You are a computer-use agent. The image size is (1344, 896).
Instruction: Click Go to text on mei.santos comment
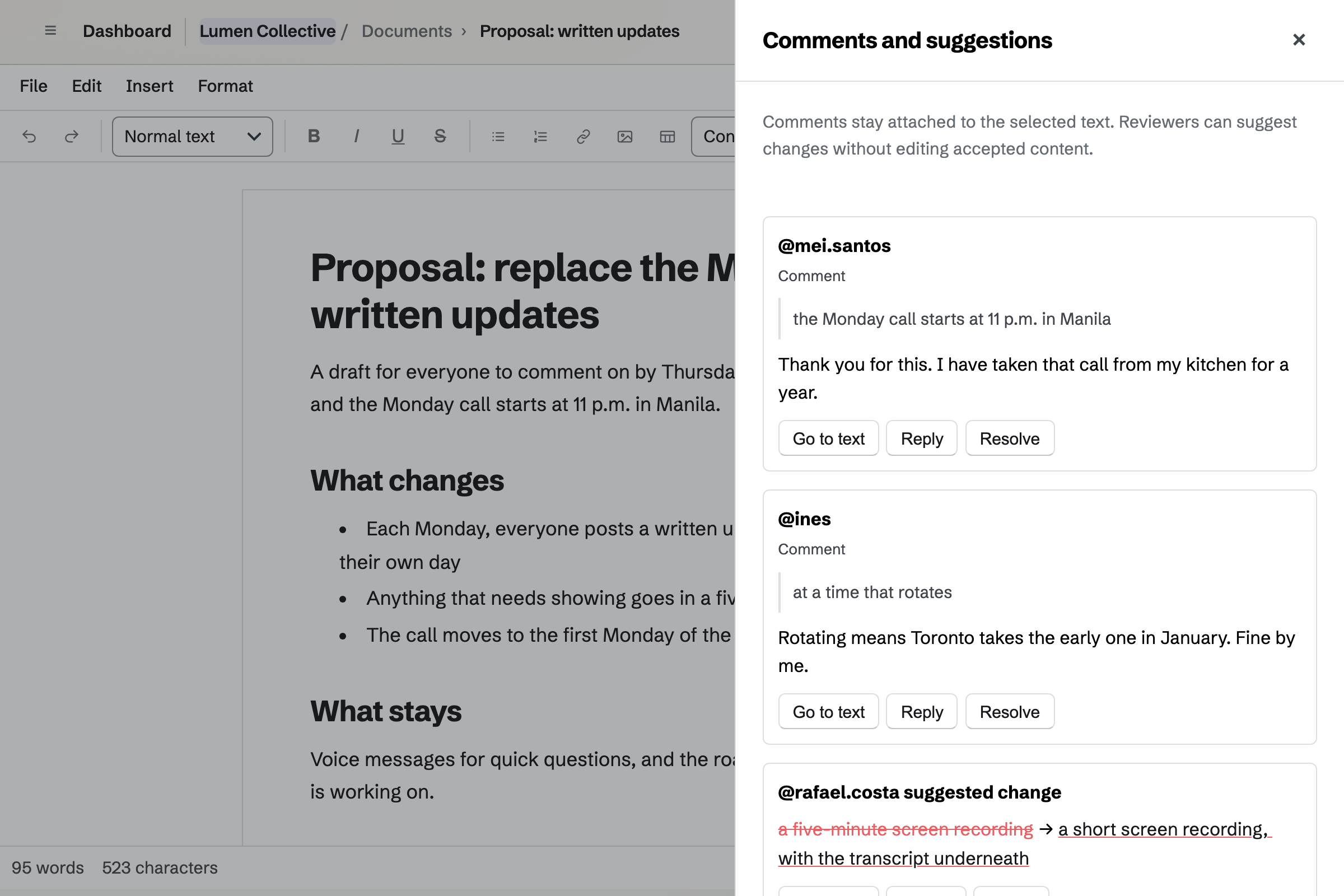point(829,438)
